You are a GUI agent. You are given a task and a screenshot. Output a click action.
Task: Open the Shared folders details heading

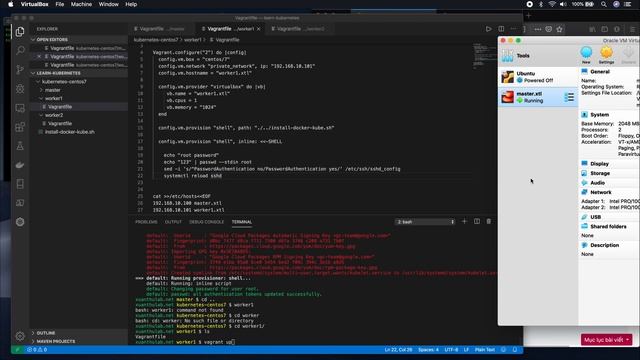608,227
